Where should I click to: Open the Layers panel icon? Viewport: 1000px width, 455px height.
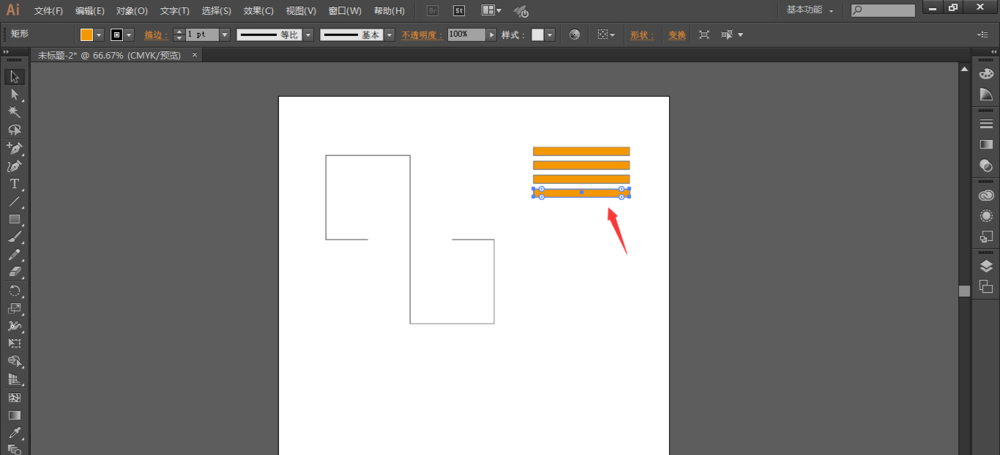click(x=986, y=266)
